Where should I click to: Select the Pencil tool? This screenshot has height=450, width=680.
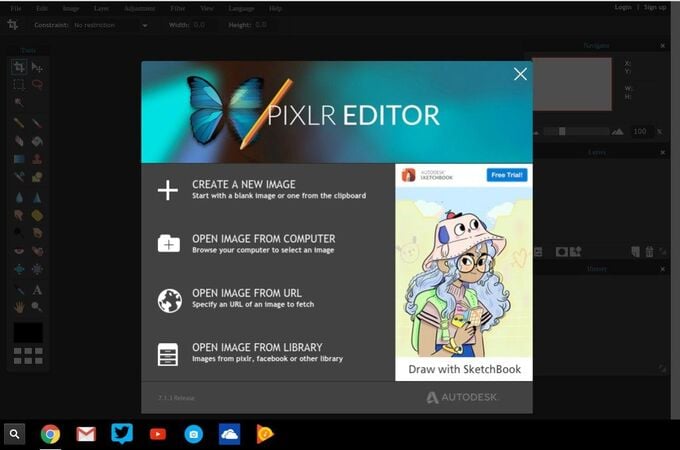pos(19,123)
